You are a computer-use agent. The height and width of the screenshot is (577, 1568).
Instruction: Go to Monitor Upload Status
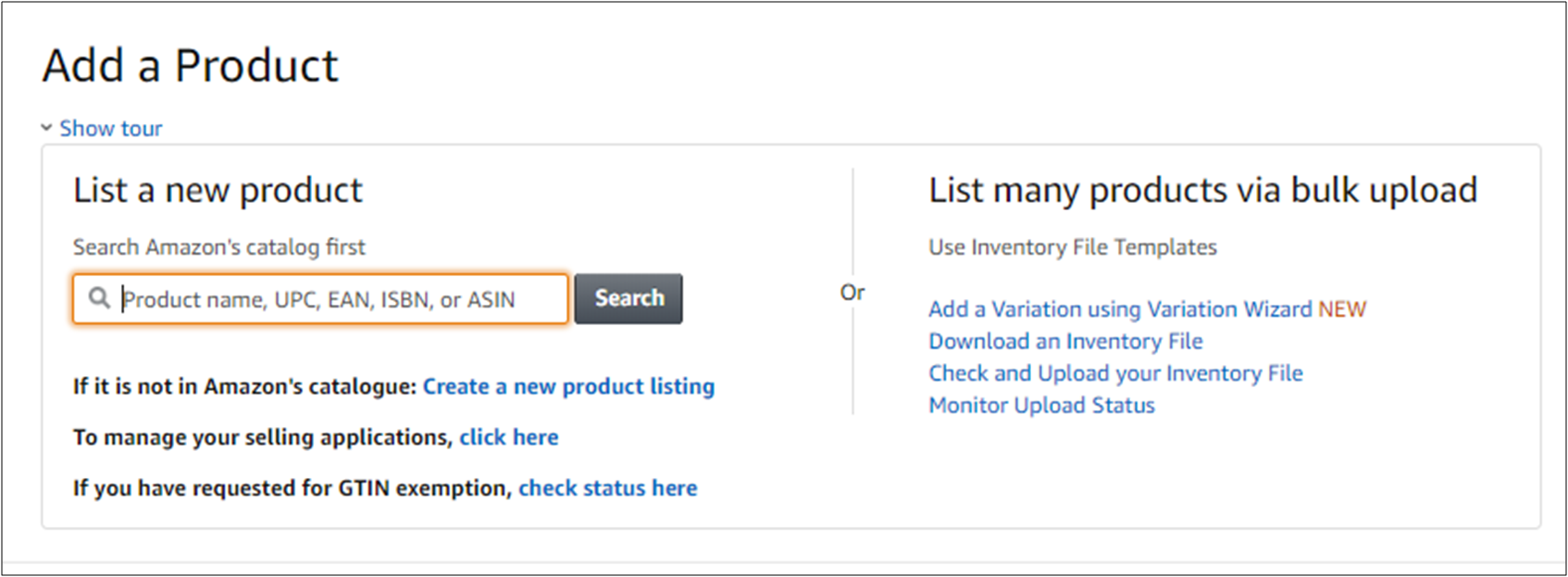(1041, 406)
